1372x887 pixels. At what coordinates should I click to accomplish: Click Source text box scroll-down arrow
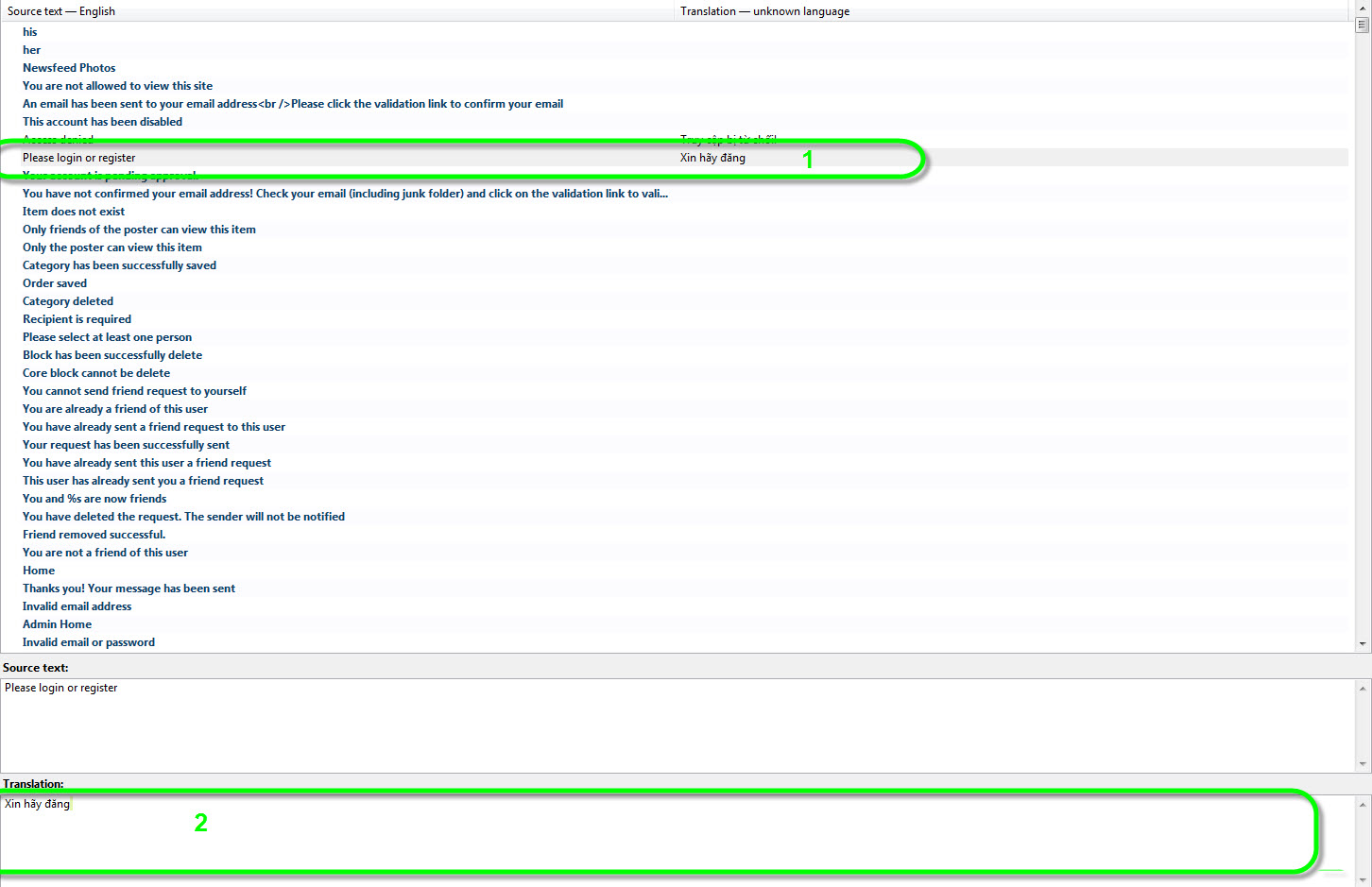tap(1362, 763)
